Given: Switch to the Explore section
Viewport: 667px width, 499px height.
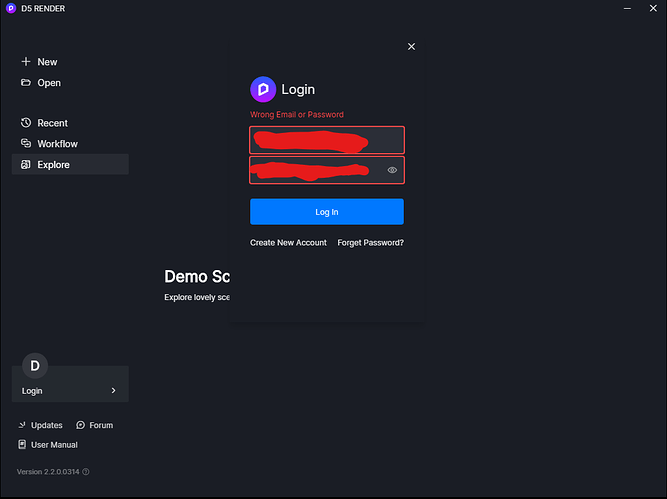Looking at the screenshot, I should click(x=70, y=164).
